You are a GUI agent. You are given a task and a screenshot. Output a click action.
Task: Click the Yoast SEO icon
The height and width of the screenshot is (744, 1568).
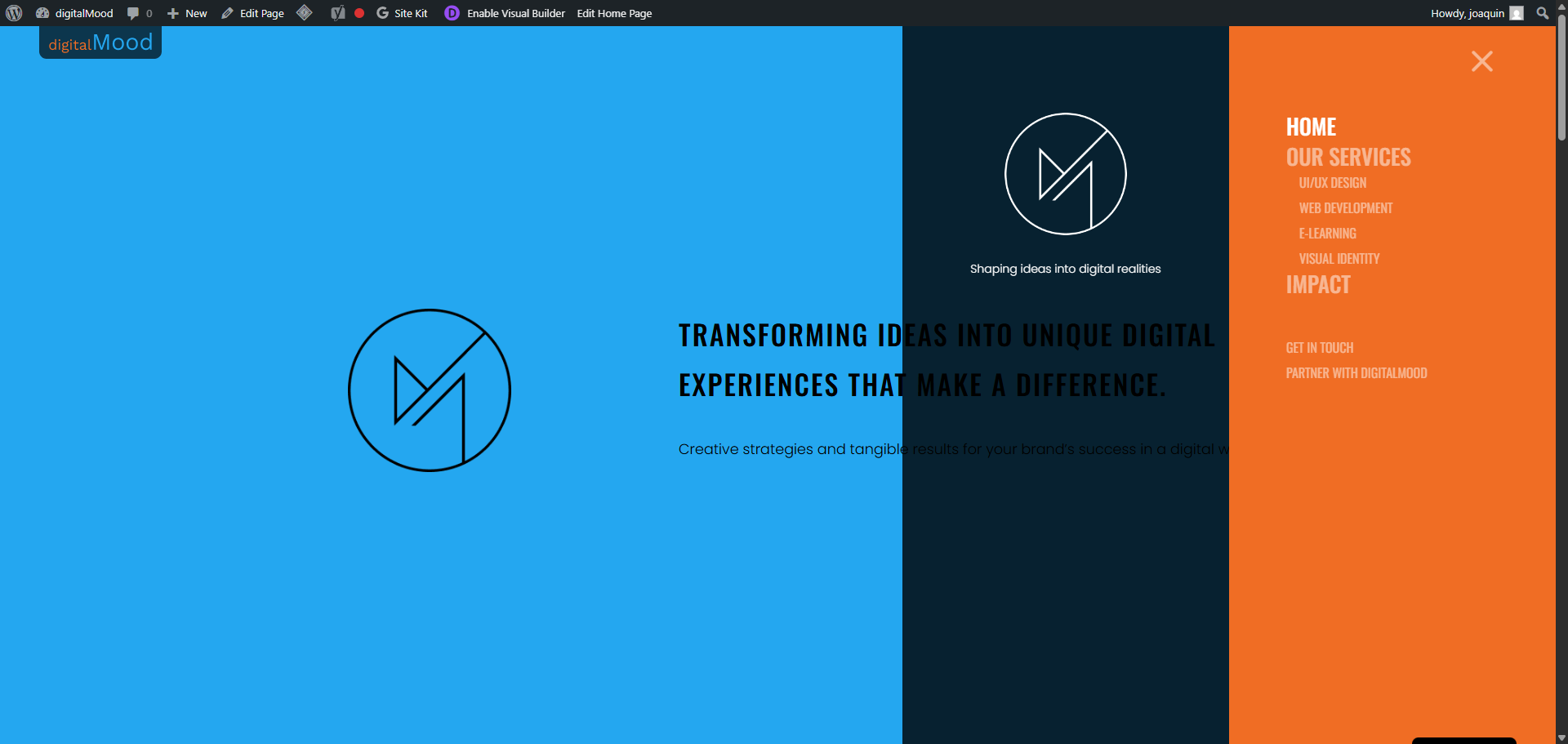tap(337, 13)
